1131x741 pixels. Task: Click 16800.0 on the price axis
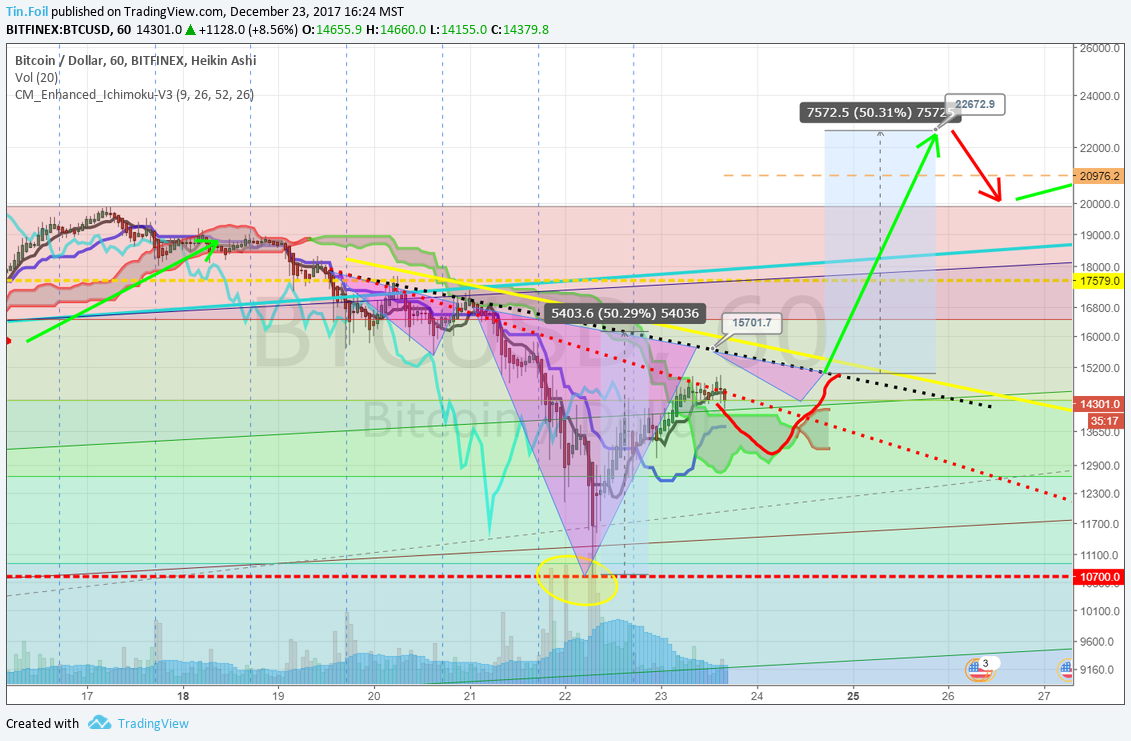1100,308
